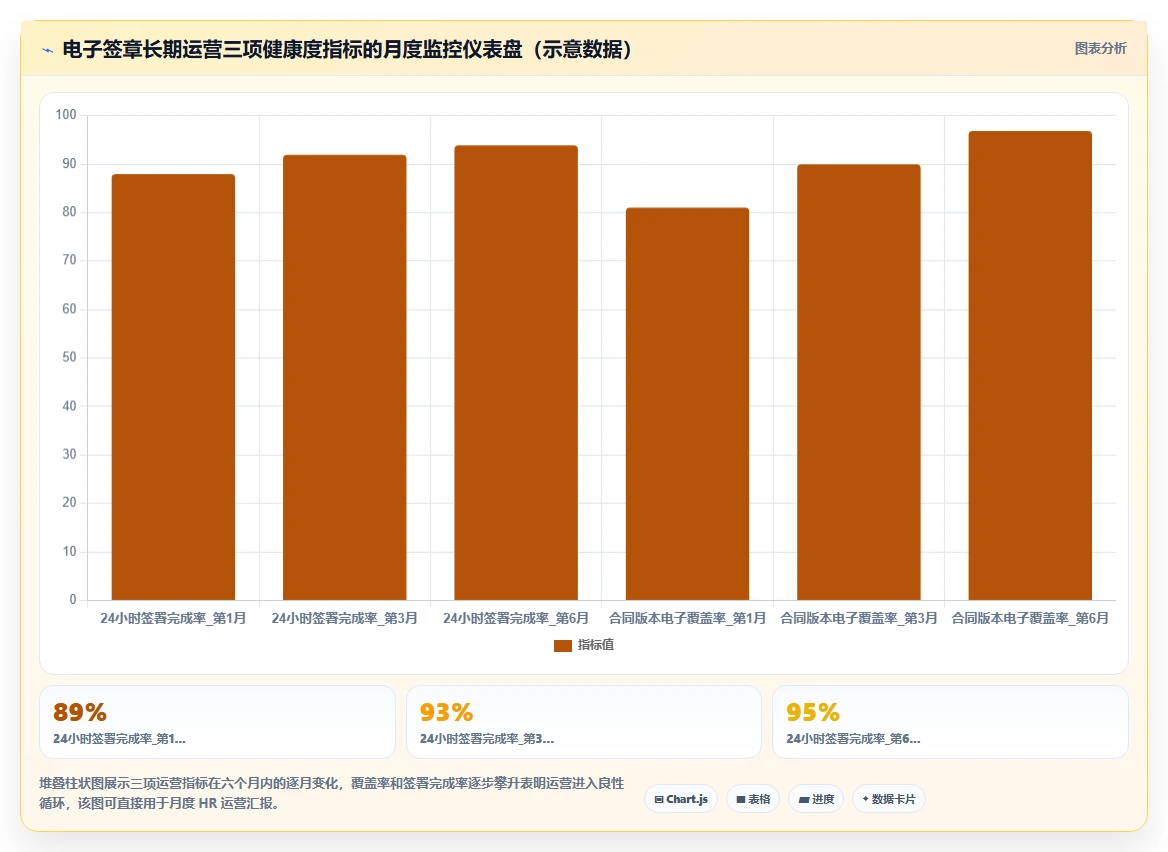Screen dimensions: 1168x852
Task: Click the Chart.js tag
Action: (681, 799)
